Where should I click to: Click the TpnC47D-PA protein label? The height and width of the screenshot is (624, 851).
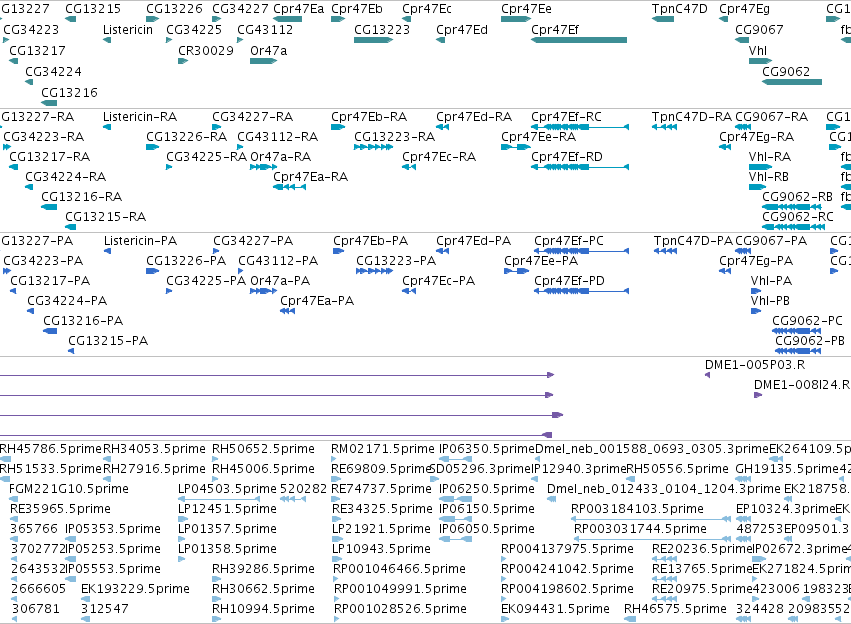693,241
